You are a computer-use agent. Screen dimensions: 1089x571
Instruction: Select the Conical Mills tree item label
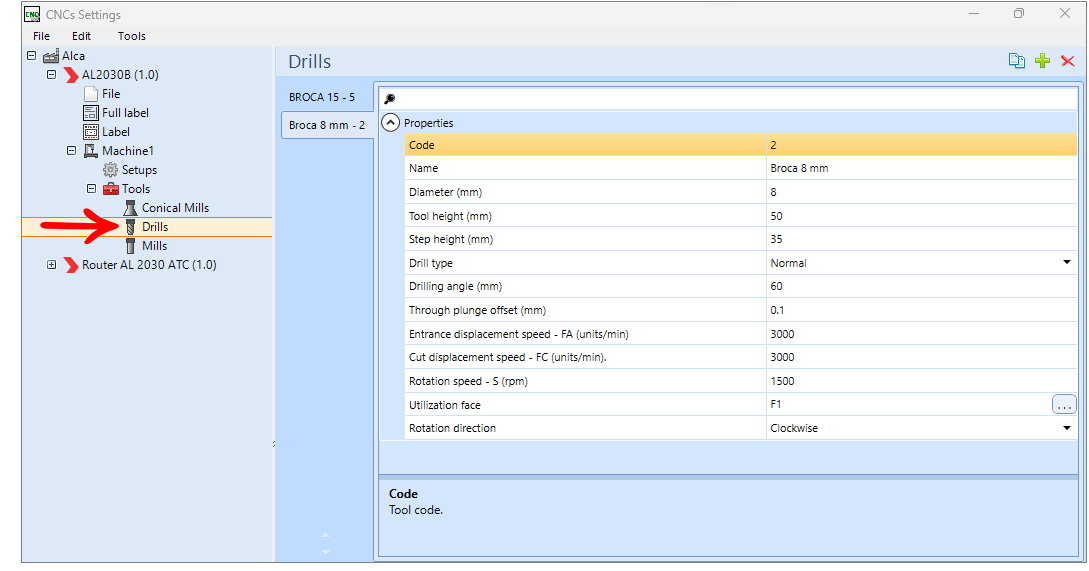pos(175,208)
